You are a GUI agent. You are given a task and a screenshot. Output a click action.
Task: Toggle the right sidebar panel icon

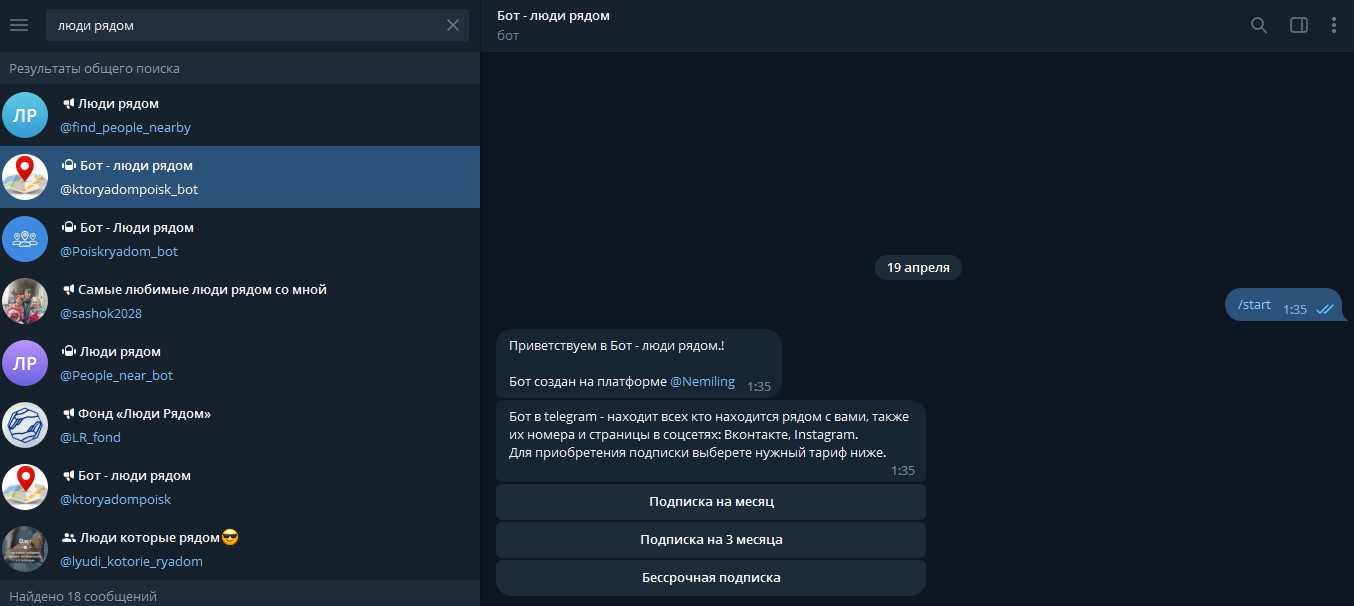point(1299,25)
